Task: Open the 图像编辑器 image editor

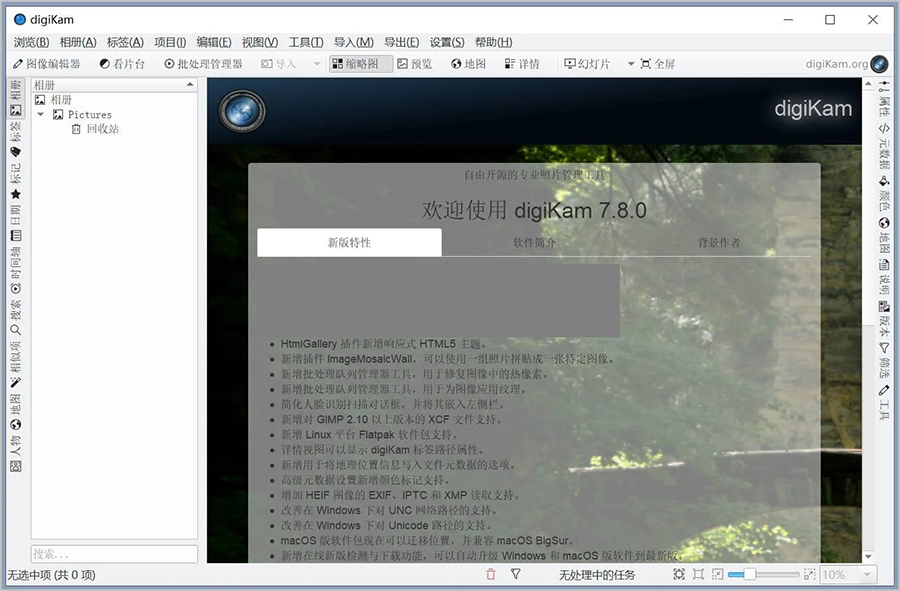Action: [x=46, y=64]
